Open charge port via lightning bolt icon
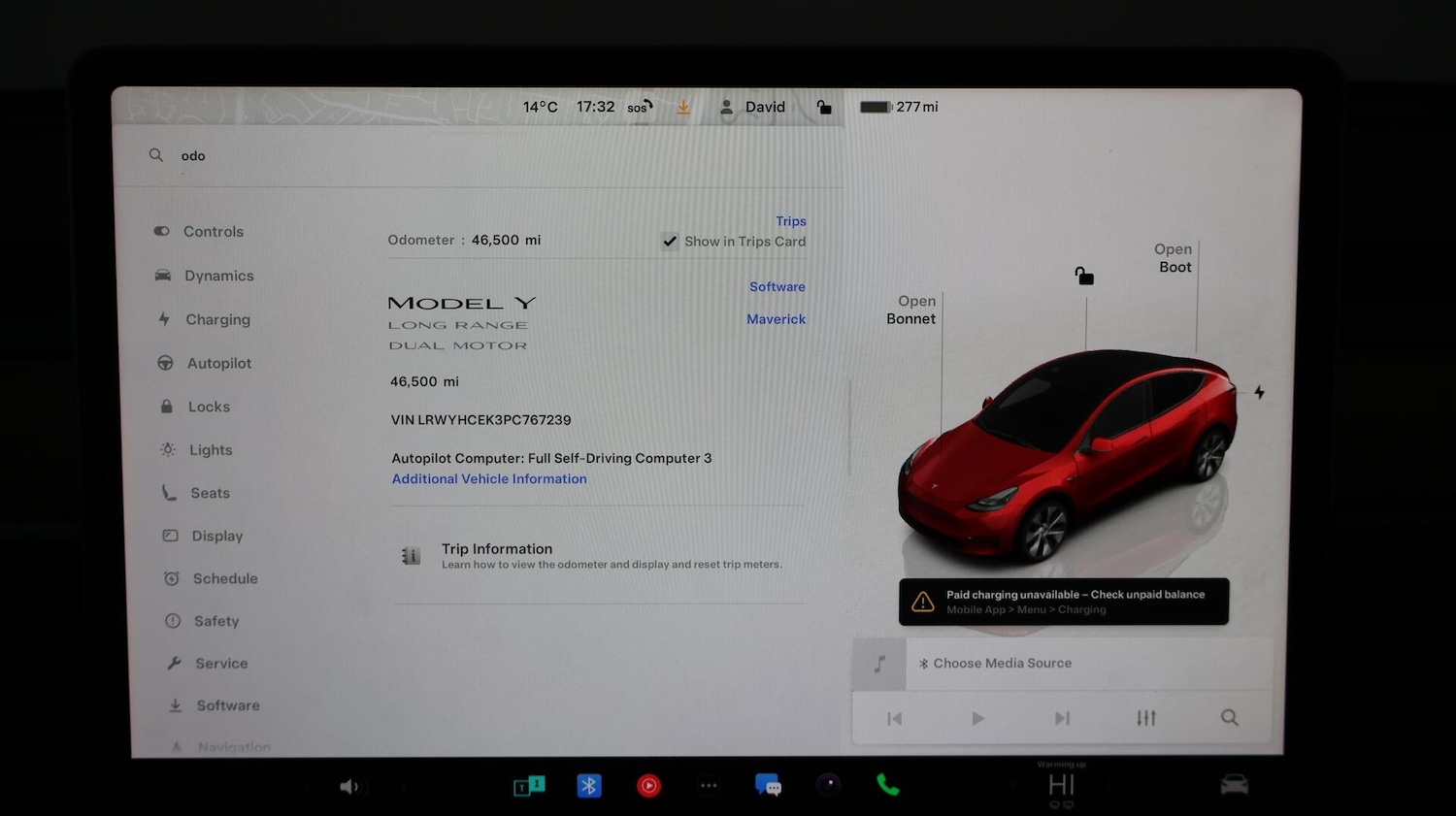Image resolution: width=1456 pixels, height=816 pixels. click(x=1259, y=392)
